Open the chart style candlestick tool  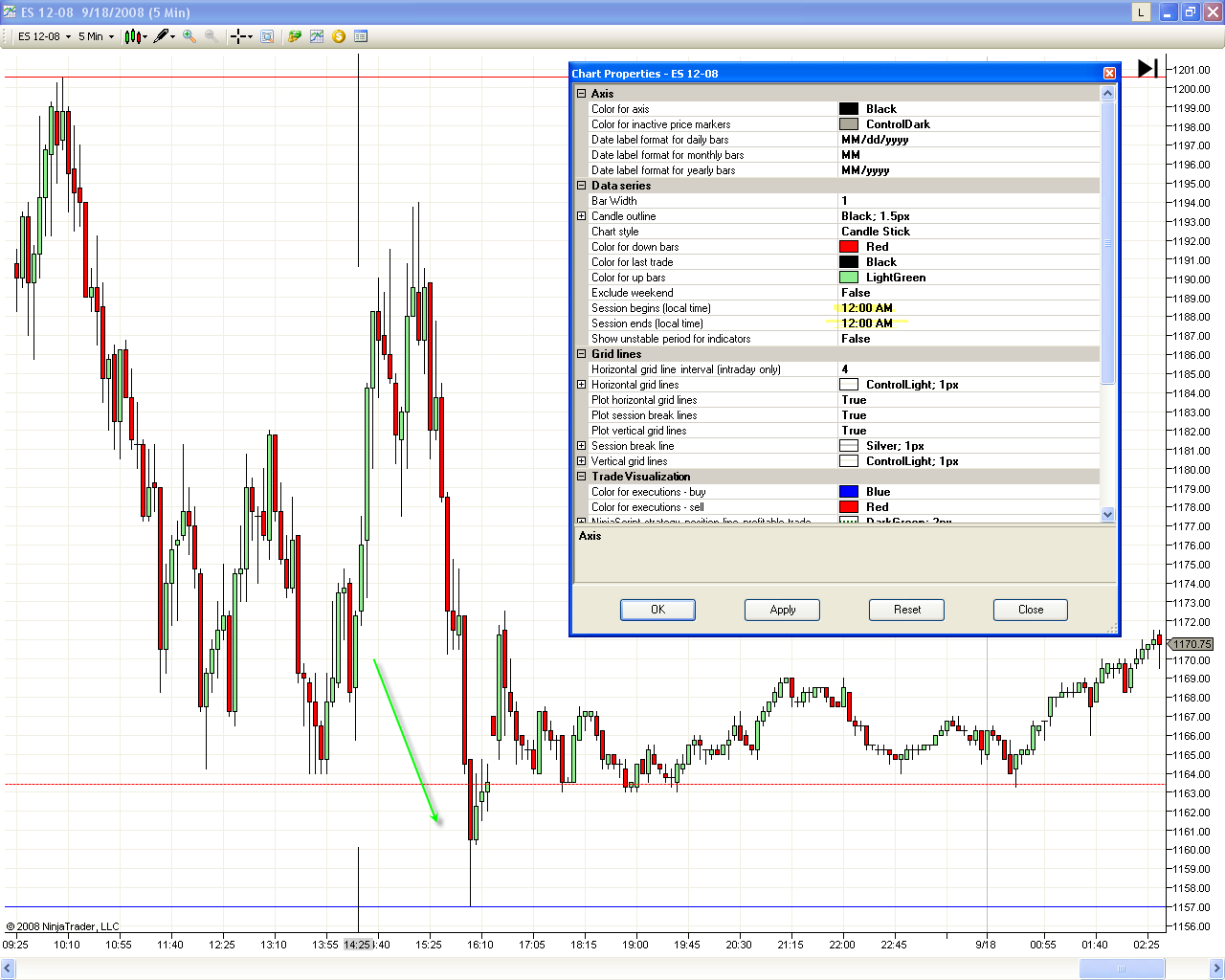point(134,36)
